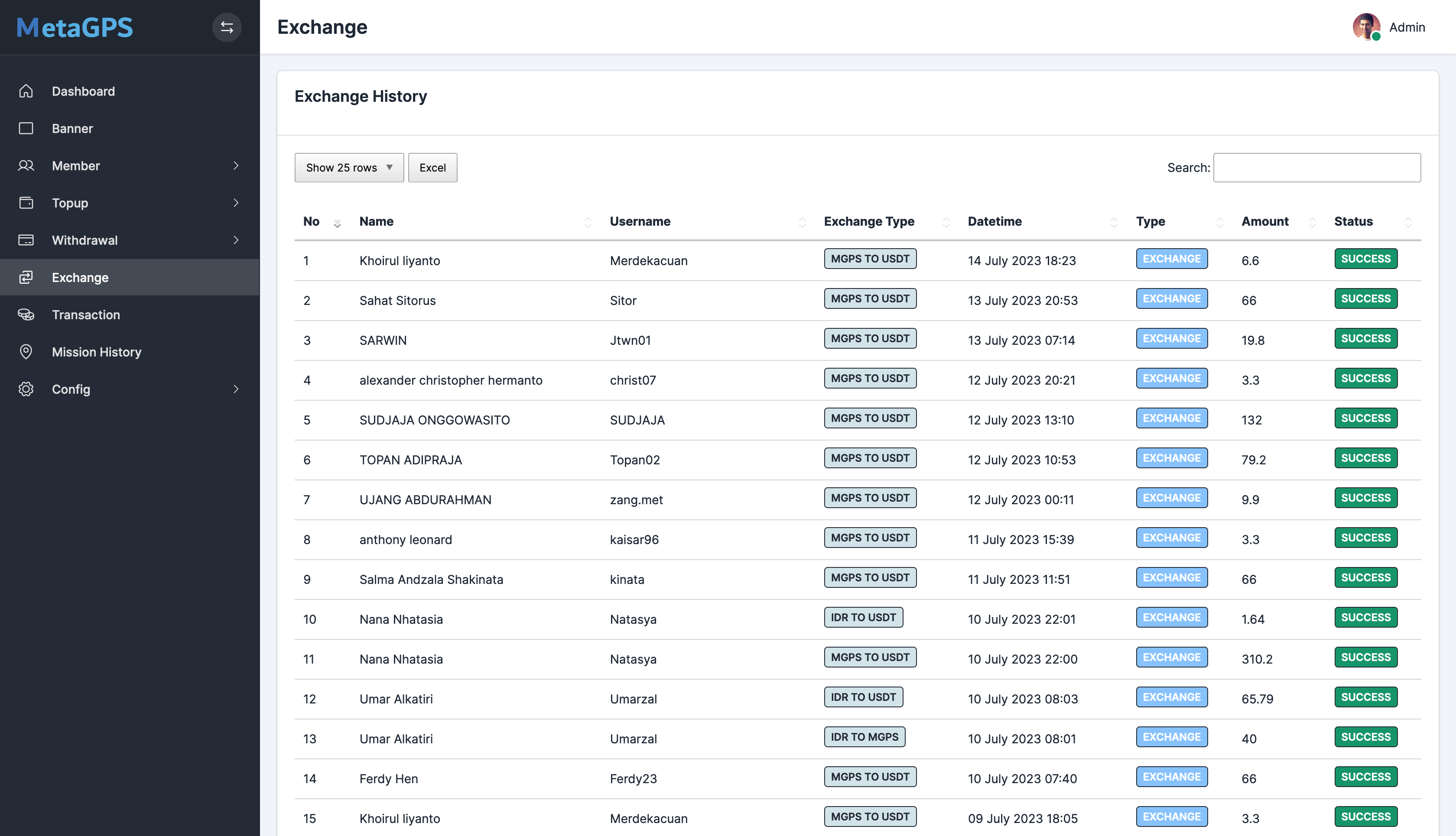Click datetime 14 July 2023 18:23
Screen dimensions: 1456x836
[x=1022, y=261]
